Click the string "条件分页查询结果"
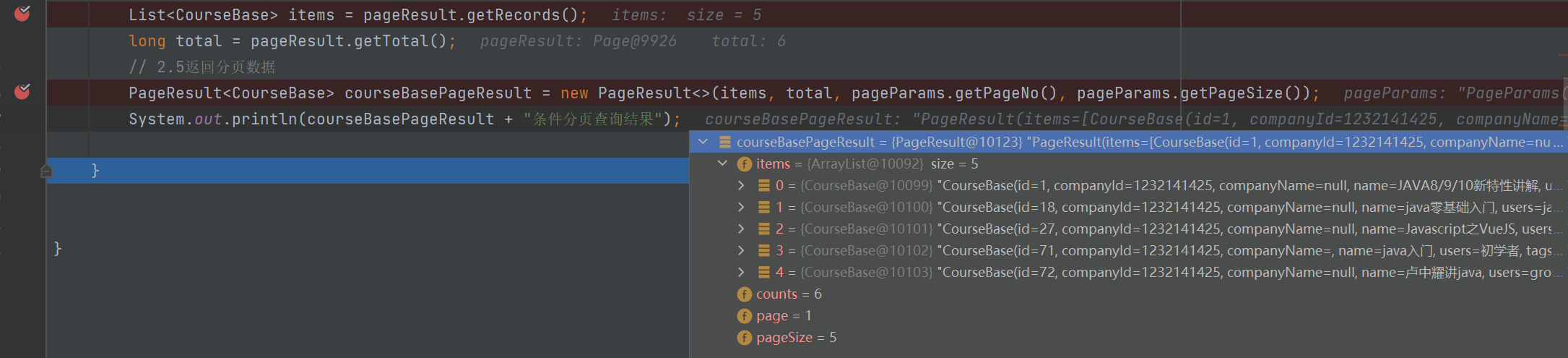Image resolution: width=1568 pixels, height=358 pixels. [x=593, y=119]
